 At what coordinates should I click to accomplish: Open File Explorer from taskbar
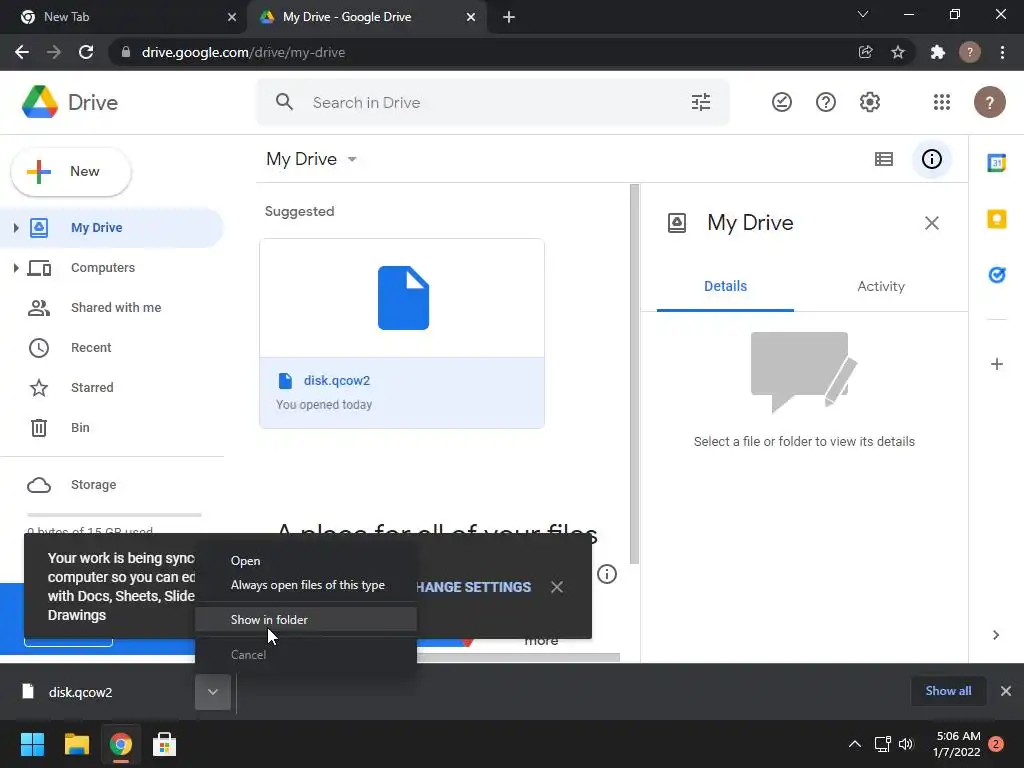[76, 744]
